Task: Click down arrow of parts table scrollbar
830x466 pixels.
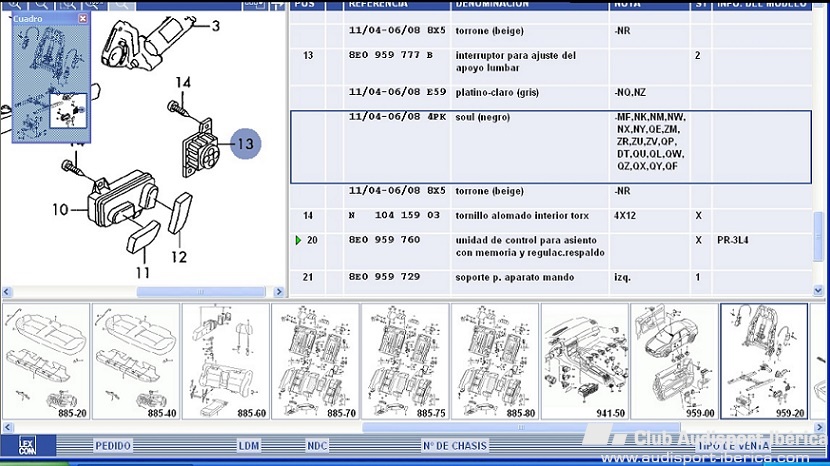Action: click(x=818, y=290)
